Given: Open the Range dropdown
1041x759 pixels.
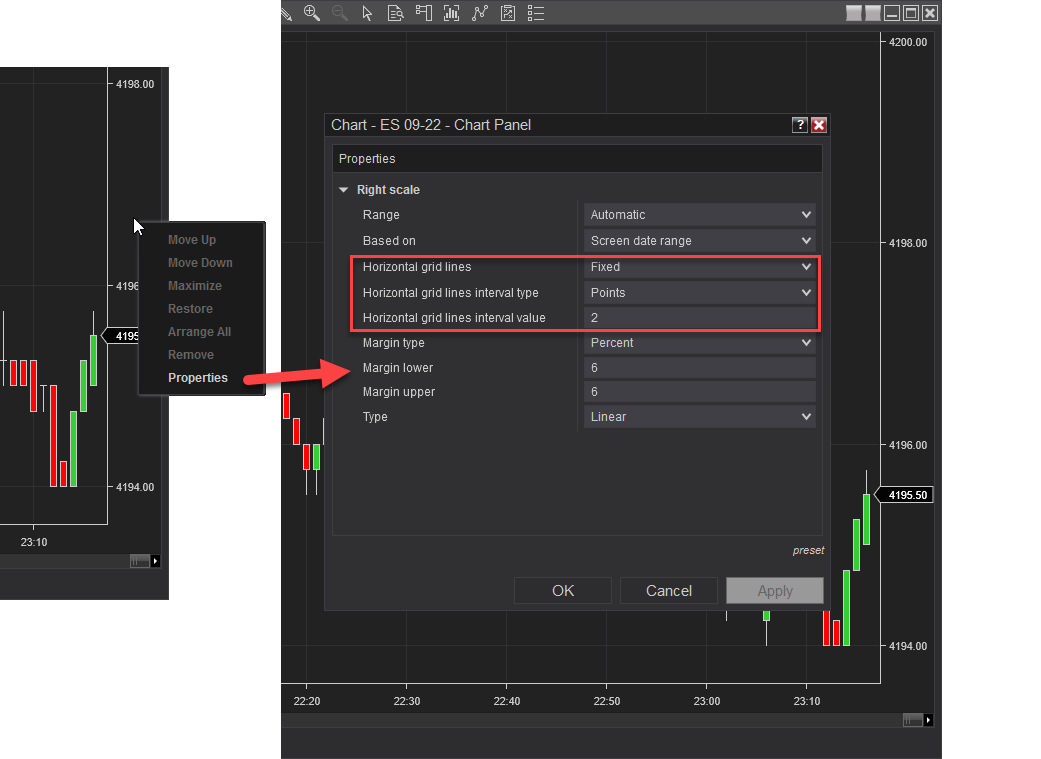Looking at the screenshot, I should point(700,214).
